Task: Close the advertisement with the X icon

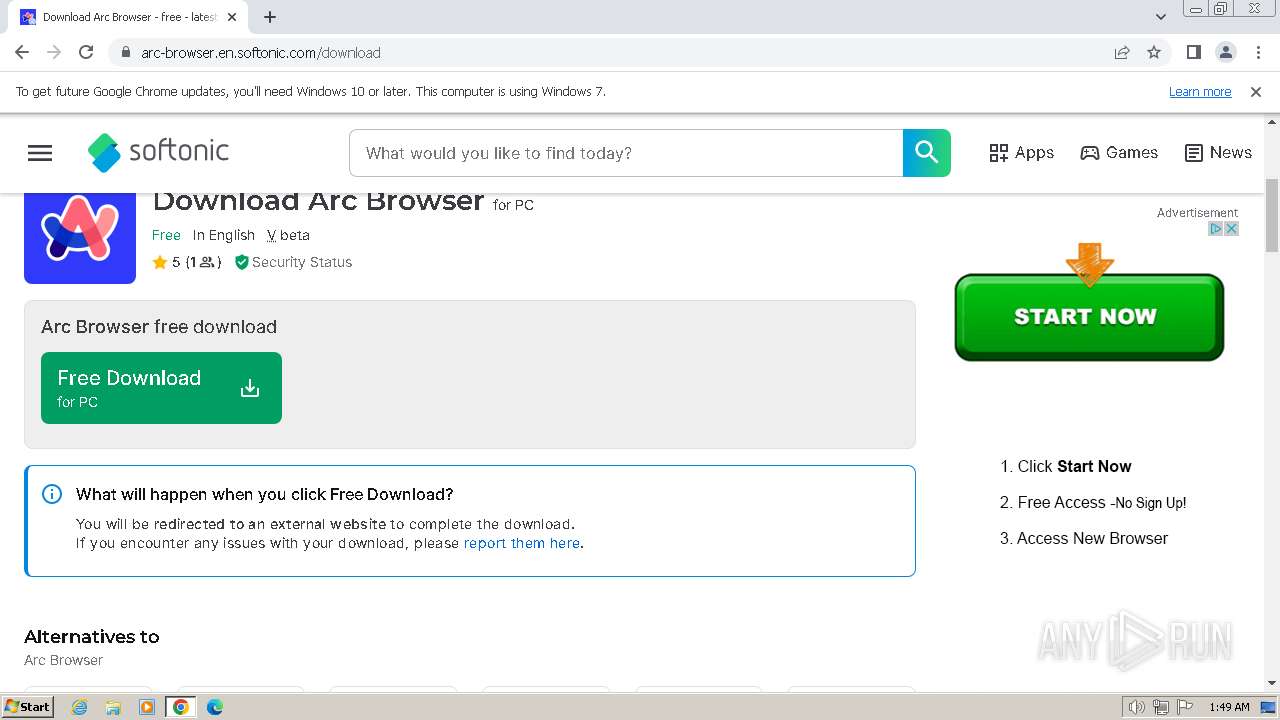Action: [x=1232, y=229]
